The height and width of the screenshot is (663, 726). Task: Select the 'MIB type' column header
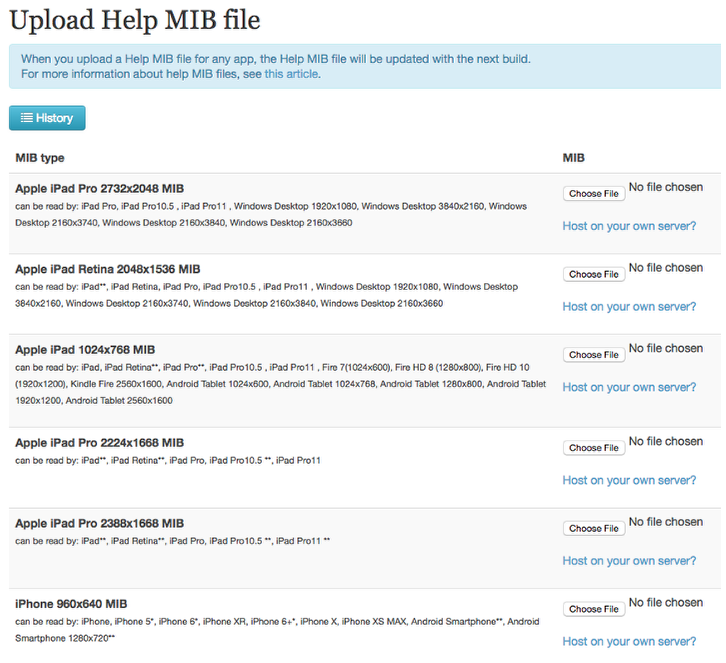pyautogui.click(x=40, y=158)
